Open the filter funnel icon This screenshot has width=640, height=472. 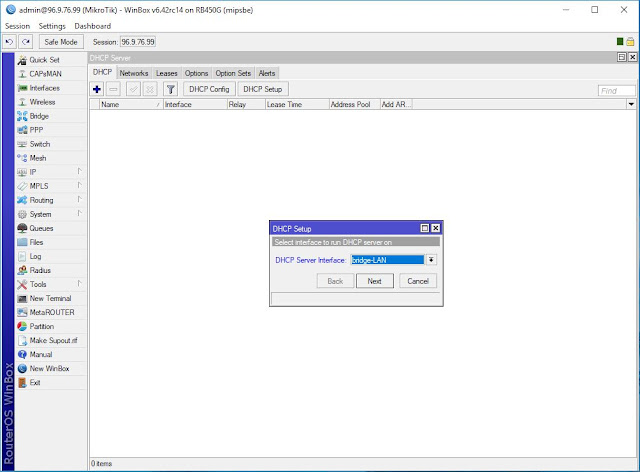click(x=171, y=89)
